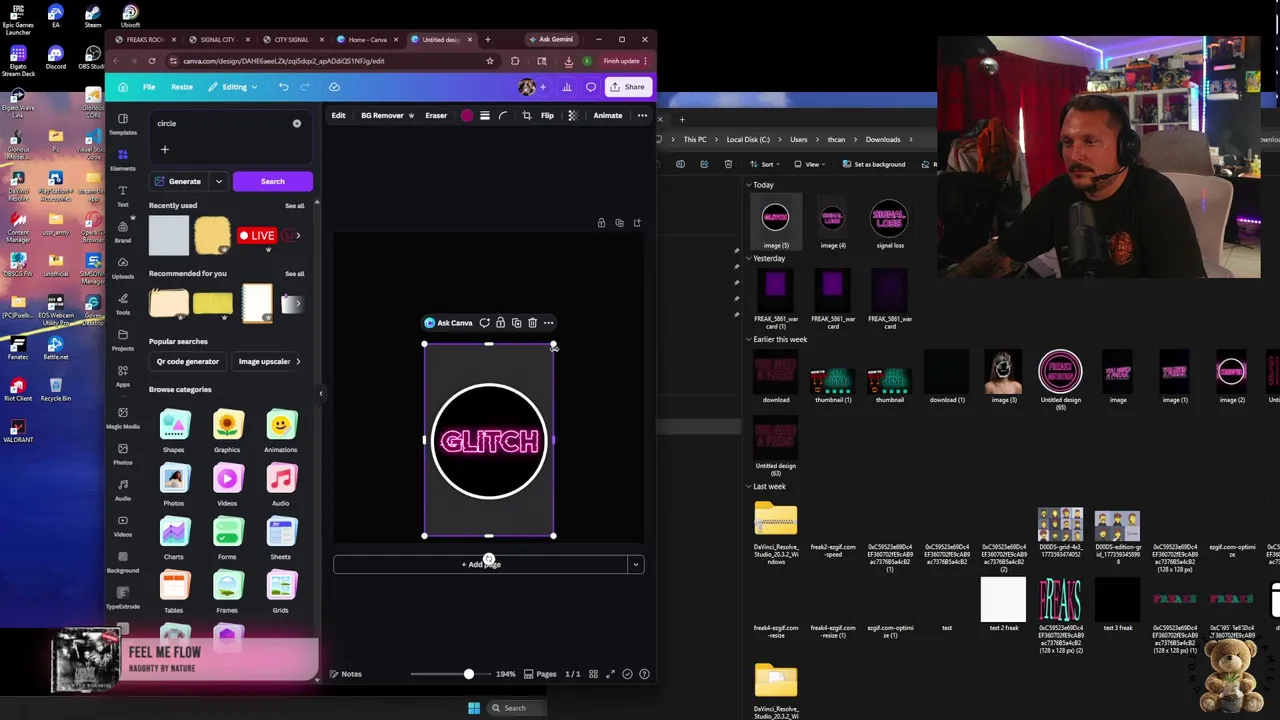Open the Magic Media sidebar app
1280x720 pixels.
tap(123, 418)
